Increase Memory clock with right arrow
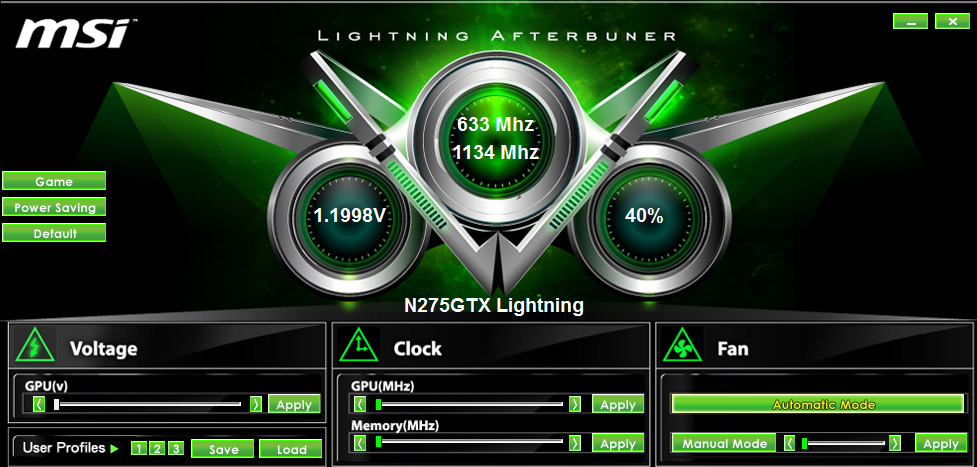The width and height of the screenshot is (977, 467). (x=575, y=443)
